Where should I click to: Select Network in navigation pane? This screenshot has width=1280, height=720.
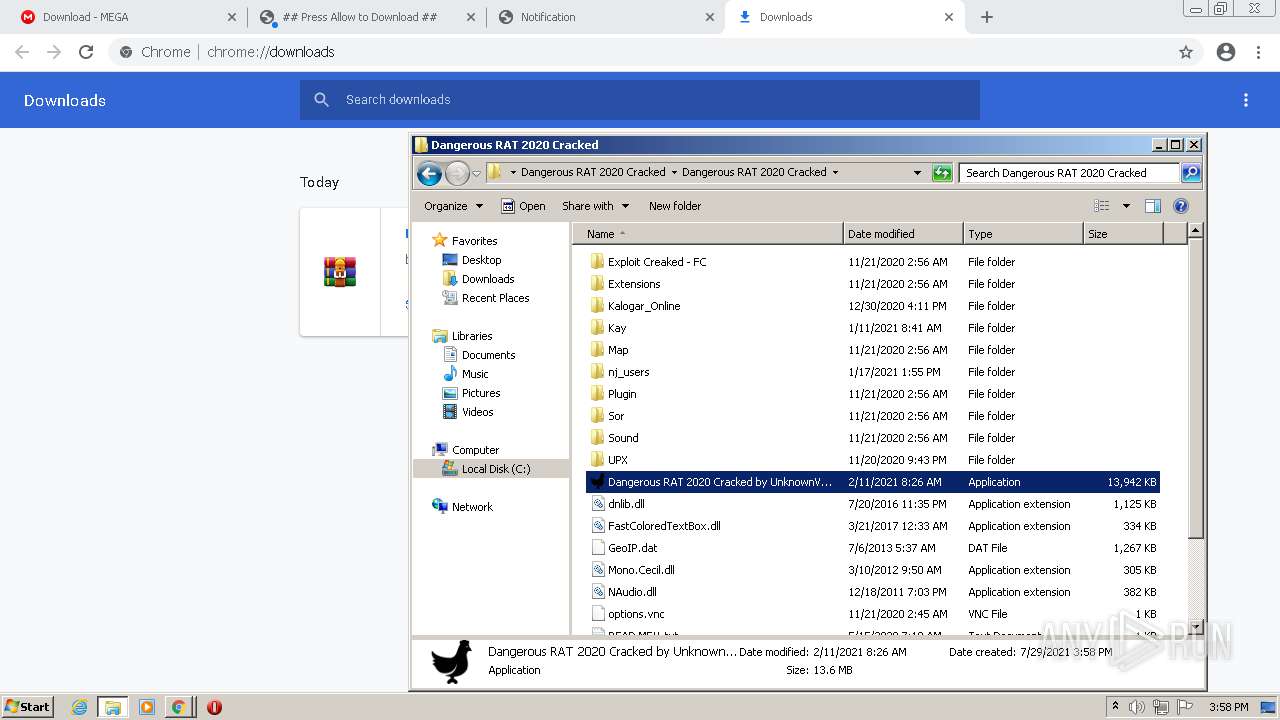(463, 507)
